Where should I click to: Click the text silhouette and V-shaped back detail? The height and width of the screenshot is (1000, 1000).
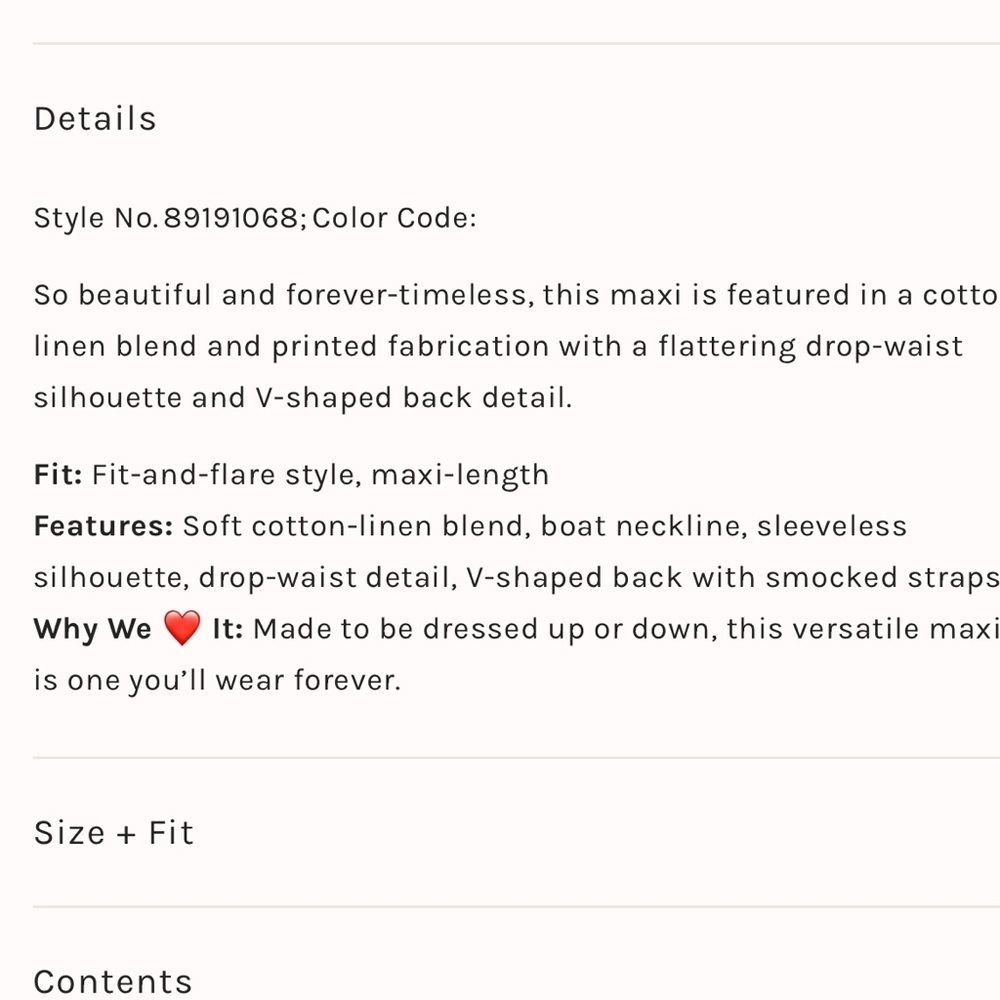tap(303, 399)
